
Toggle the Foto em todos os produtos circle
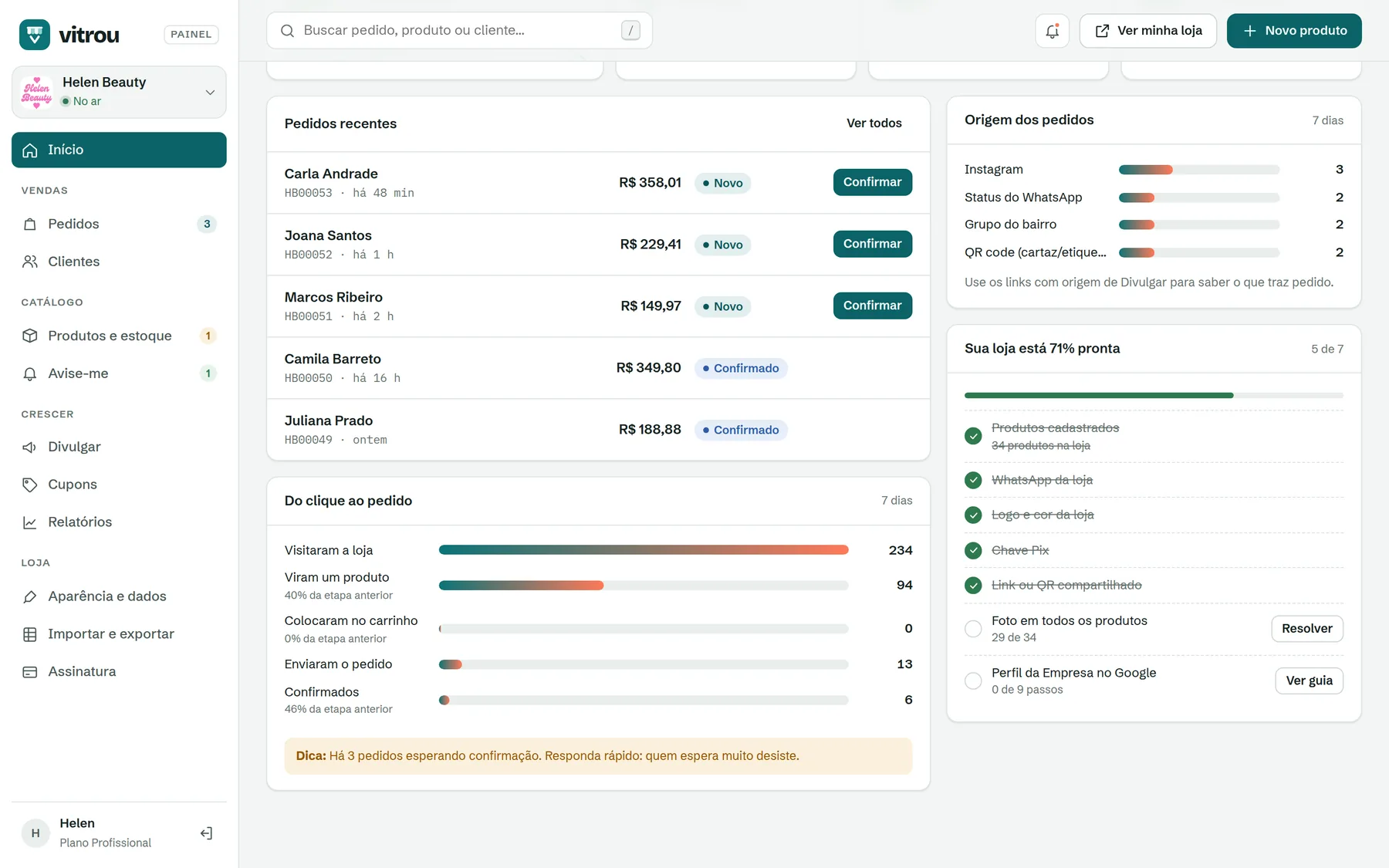(x=973, y=628)
